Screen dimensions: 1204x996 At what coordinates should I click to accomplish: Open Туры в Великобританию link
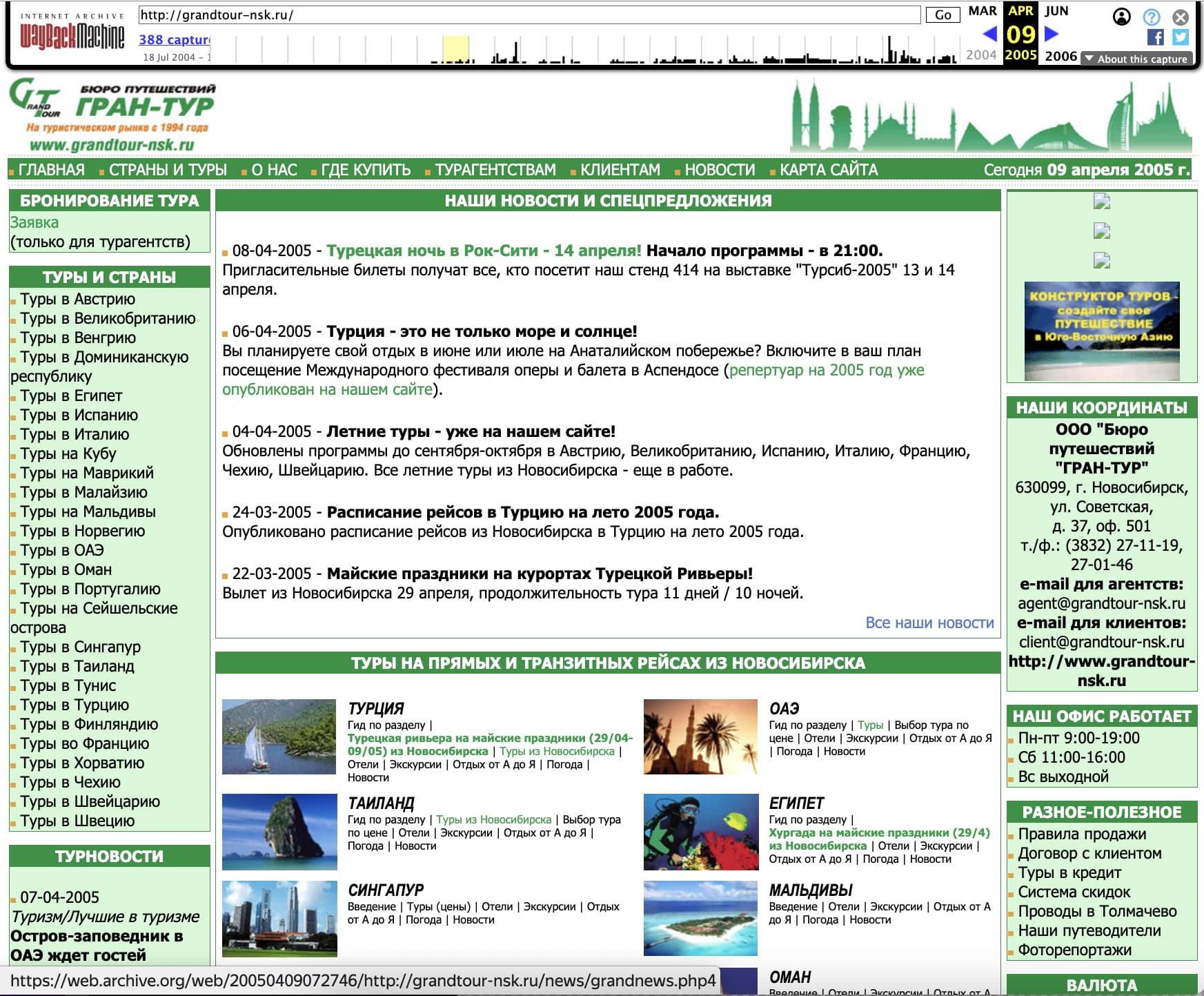coord(108,318)
